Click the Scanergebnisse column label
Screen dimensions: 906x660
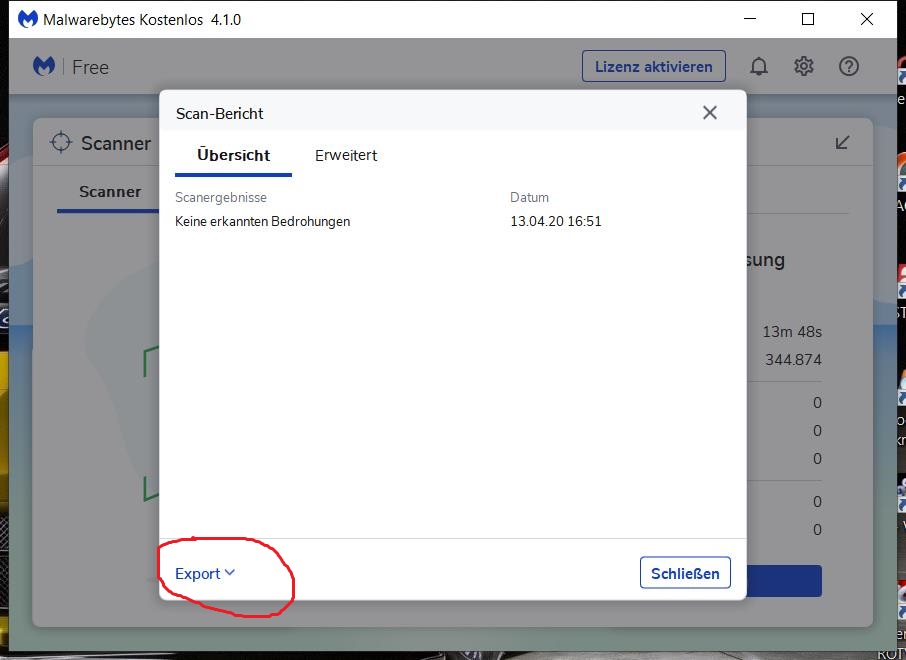pyautogui.click(x=221, y=198)
